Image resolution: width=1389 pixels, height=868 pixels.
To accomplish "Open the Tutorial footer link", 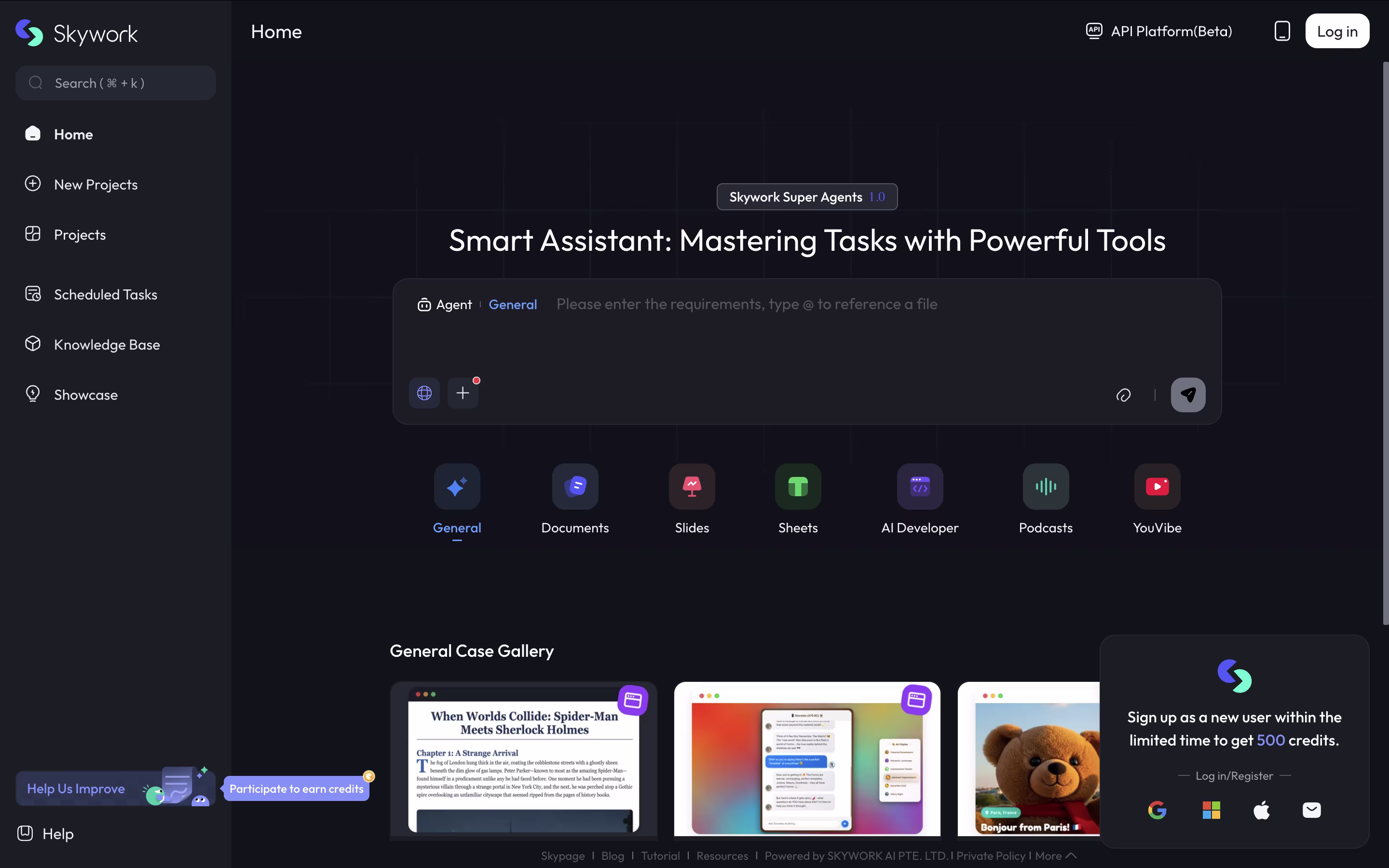I will tap(660, 856).
